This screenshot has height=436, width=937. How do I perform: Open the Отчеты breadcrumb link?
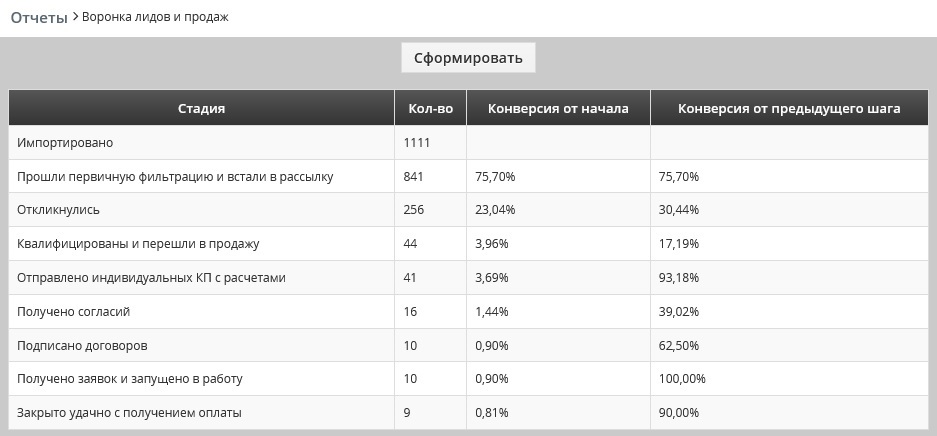pos(39,17)
